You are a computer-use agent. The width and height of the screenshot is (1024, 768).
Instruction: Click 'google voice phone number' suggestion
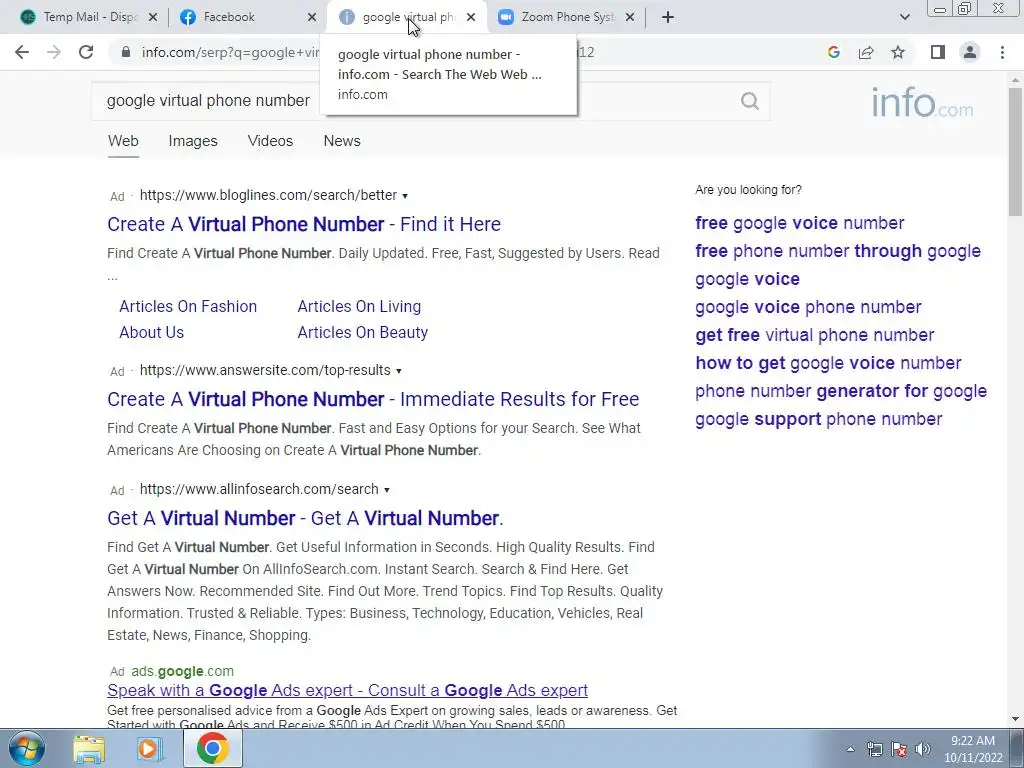(808, 307)
